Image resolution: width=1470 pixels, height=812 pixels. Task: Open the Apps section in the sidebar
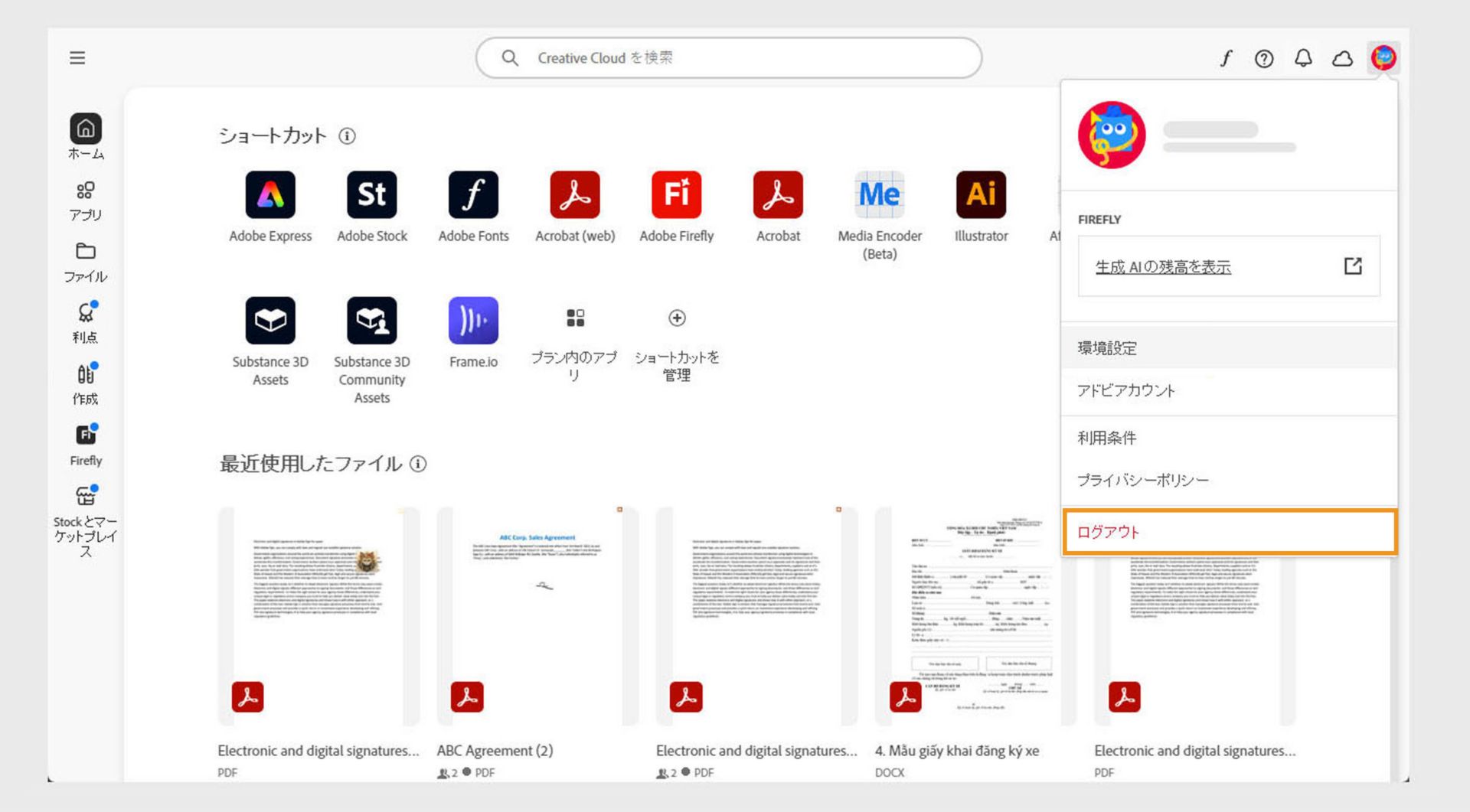[86, 201]
